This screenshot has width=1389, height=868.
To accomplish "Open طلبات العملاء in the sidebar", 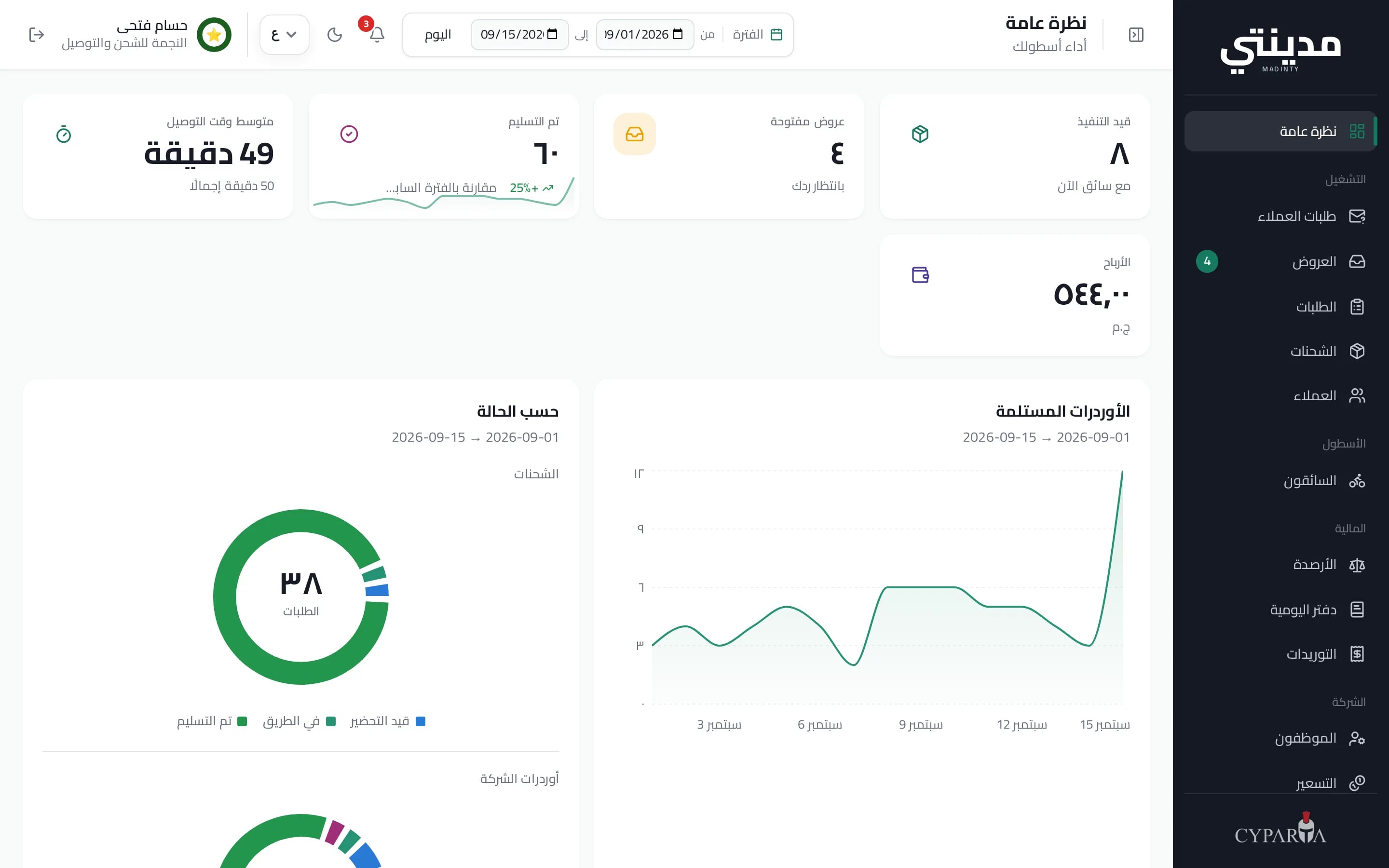I will pyautogui.click(x=1280, y=217).
